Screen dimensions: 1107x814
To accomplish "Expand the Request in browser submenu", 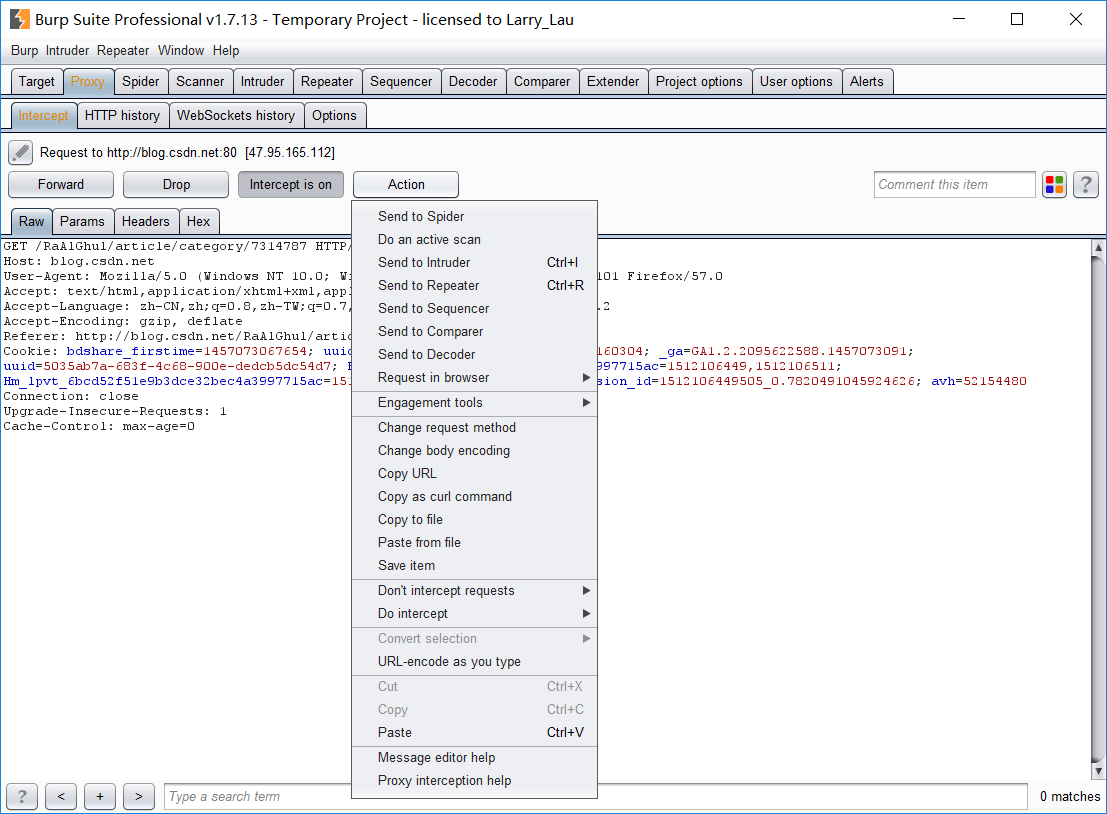I will pos(474,378).
